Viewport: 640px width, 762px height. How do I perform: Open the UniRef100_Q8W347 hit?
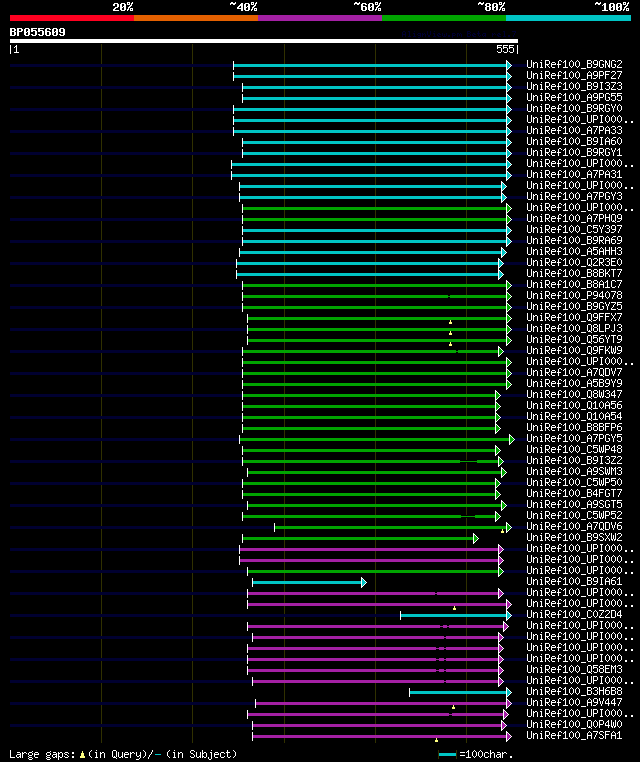574,394
